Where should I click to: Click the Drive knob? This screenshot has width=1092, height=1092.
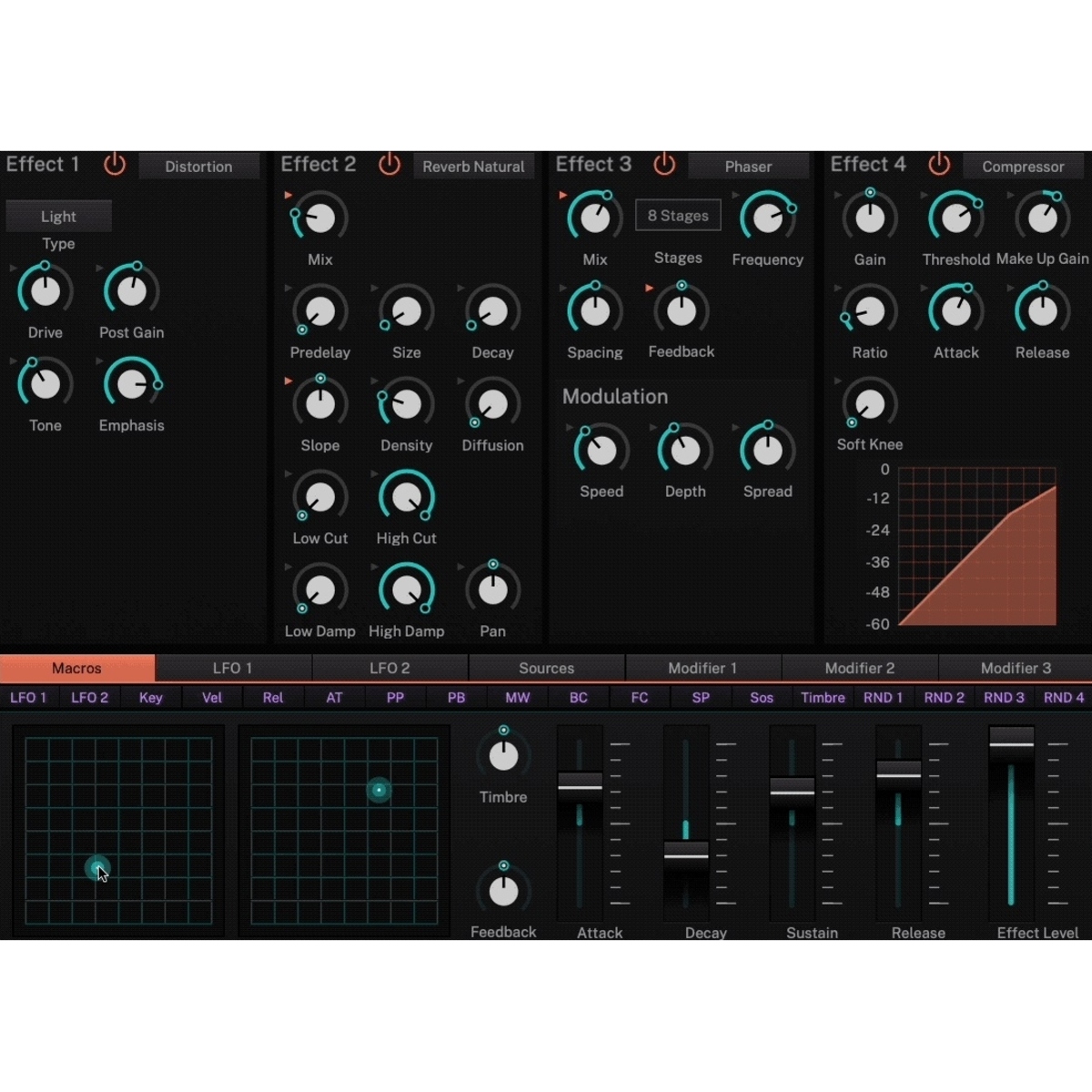pyautogui.click(x=45, y=291)
